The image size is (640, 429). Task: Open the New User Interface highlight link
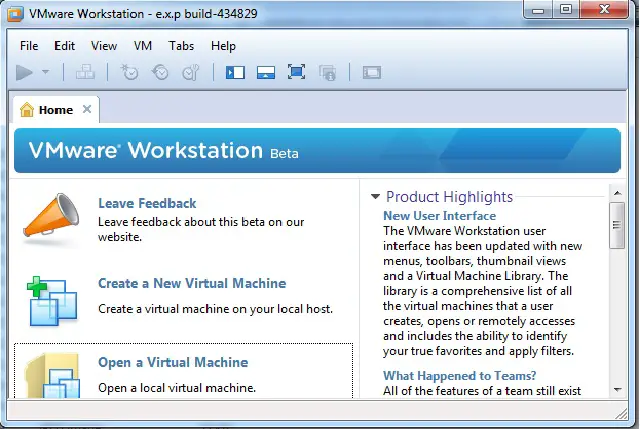tap(439, 216)
